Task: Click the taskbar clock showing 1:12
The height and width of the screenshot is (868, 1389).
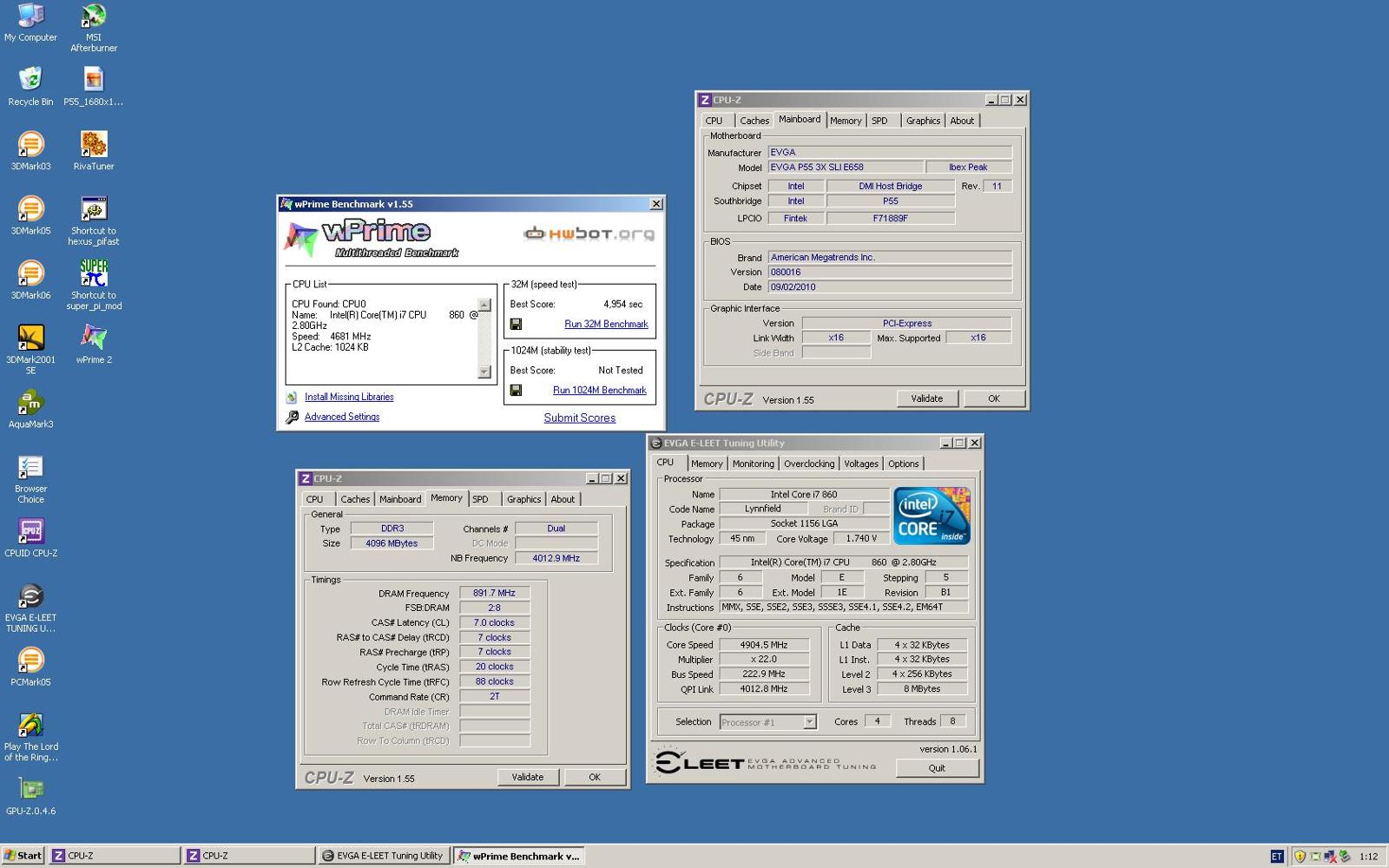Action: click(1368, 857)
